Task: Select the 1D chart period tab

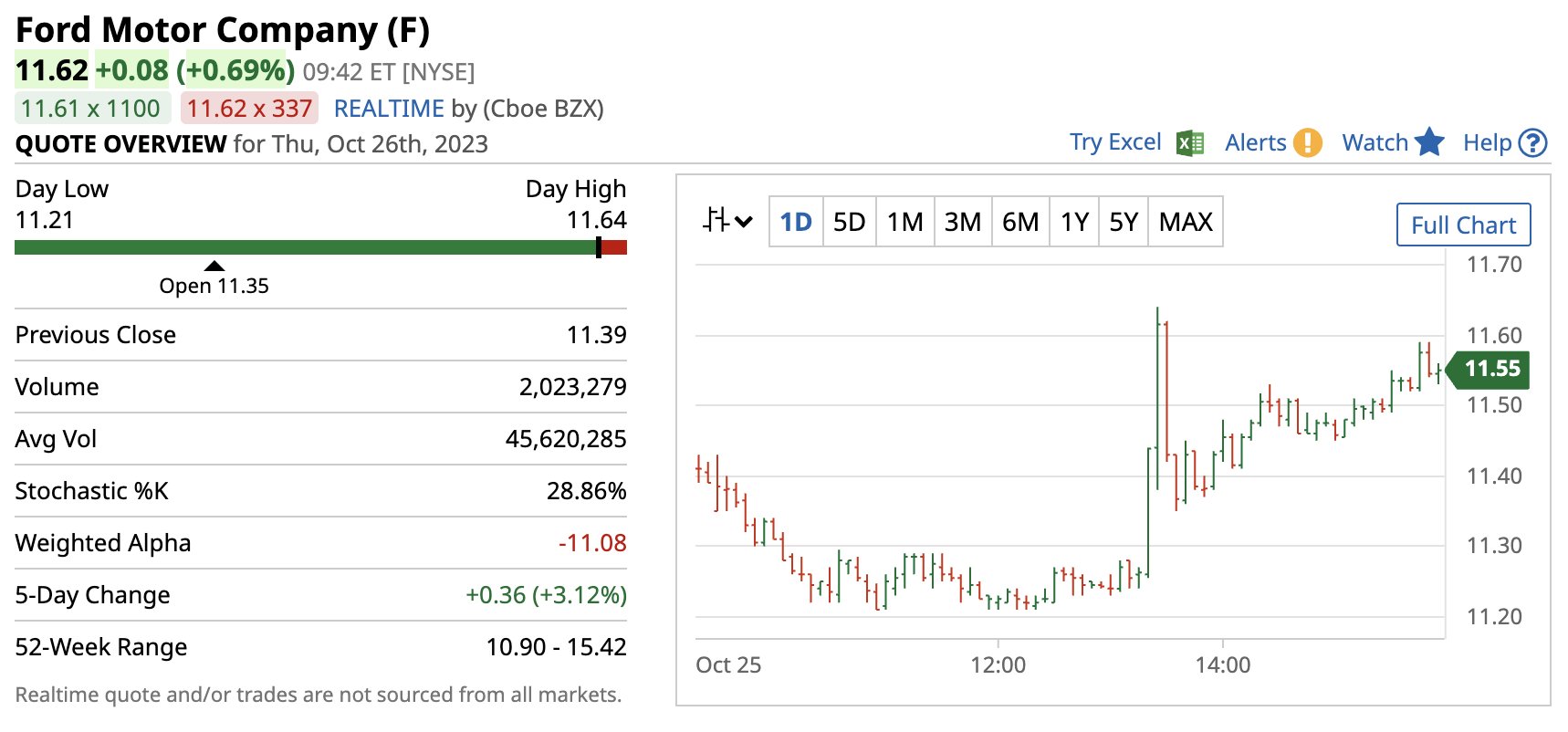Action: (796, 222)
